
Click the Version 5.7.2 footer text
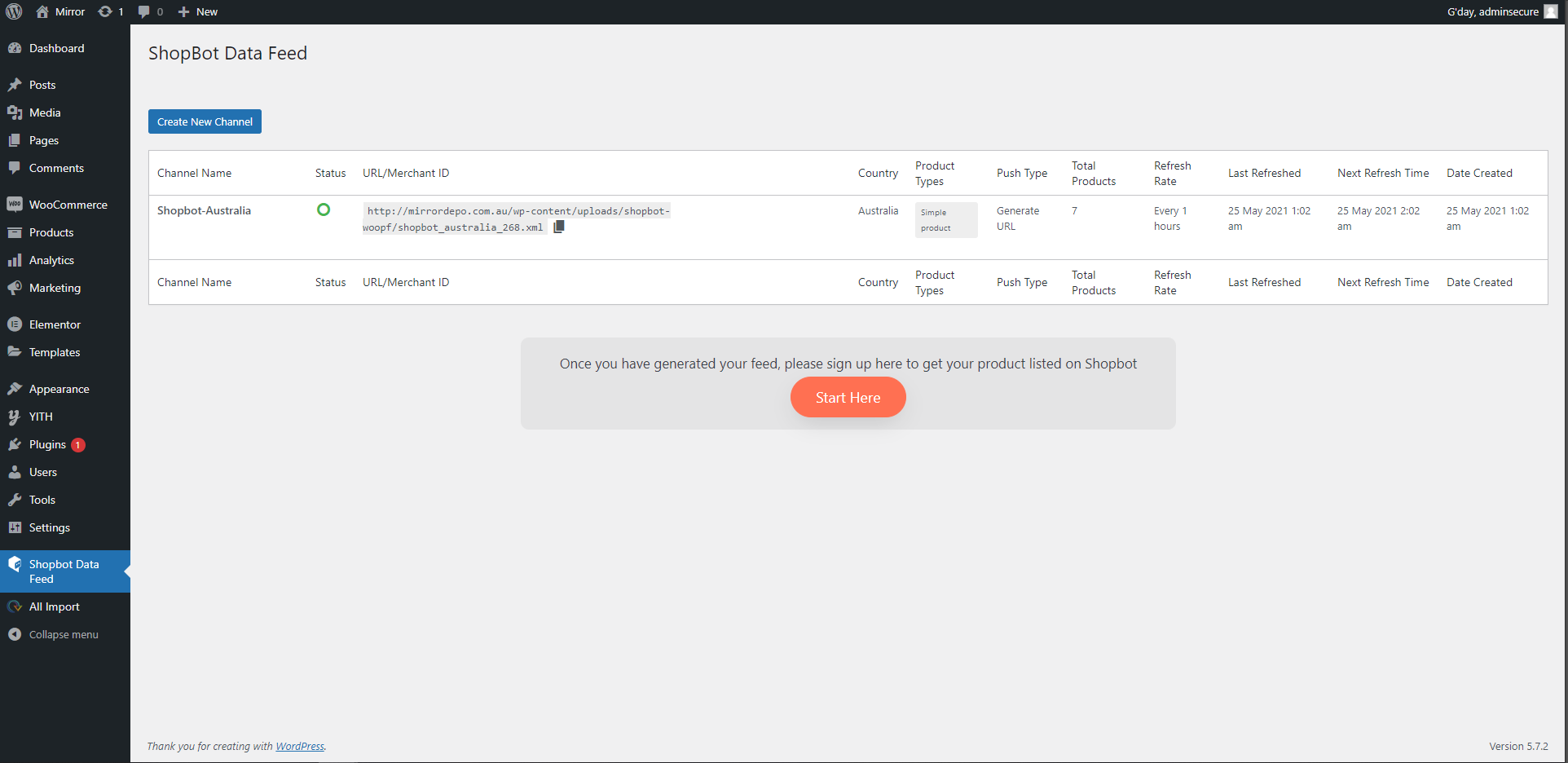(x=1518, y=746)
